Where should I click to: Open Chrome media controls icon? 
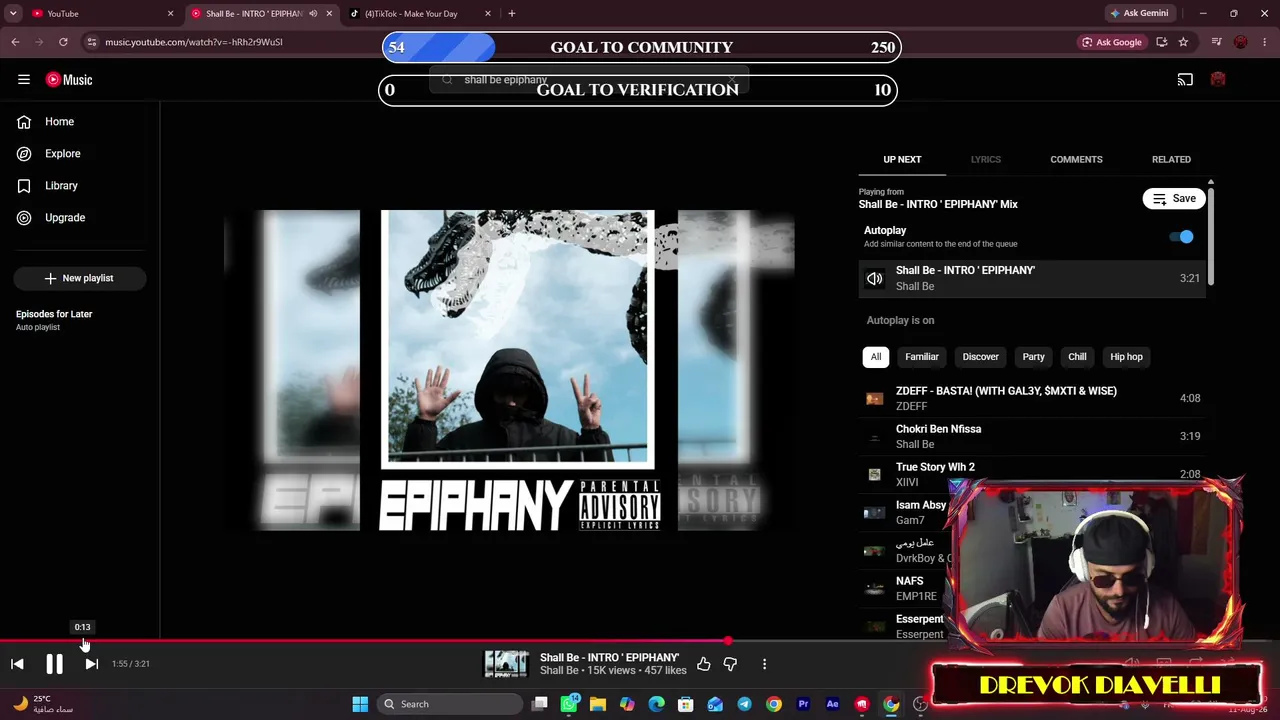coord(1217,42)
